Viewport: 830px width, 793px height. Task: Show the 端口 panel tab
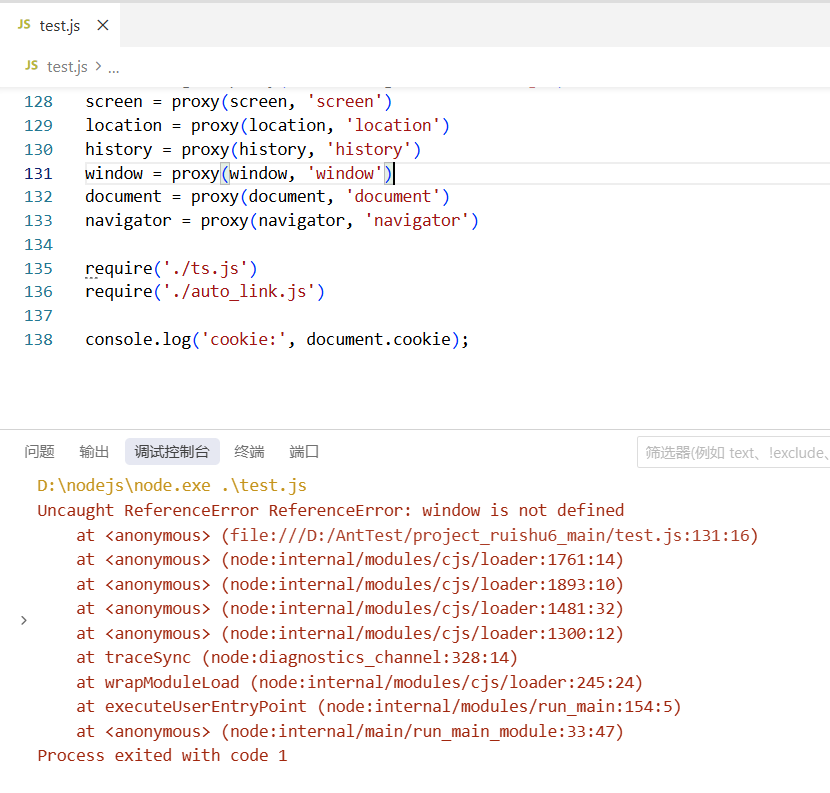coord(304,452)
